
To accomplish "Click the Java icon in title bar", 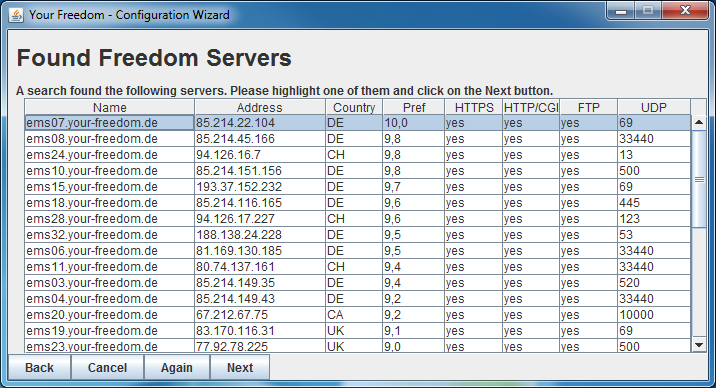I will [16, 15].
